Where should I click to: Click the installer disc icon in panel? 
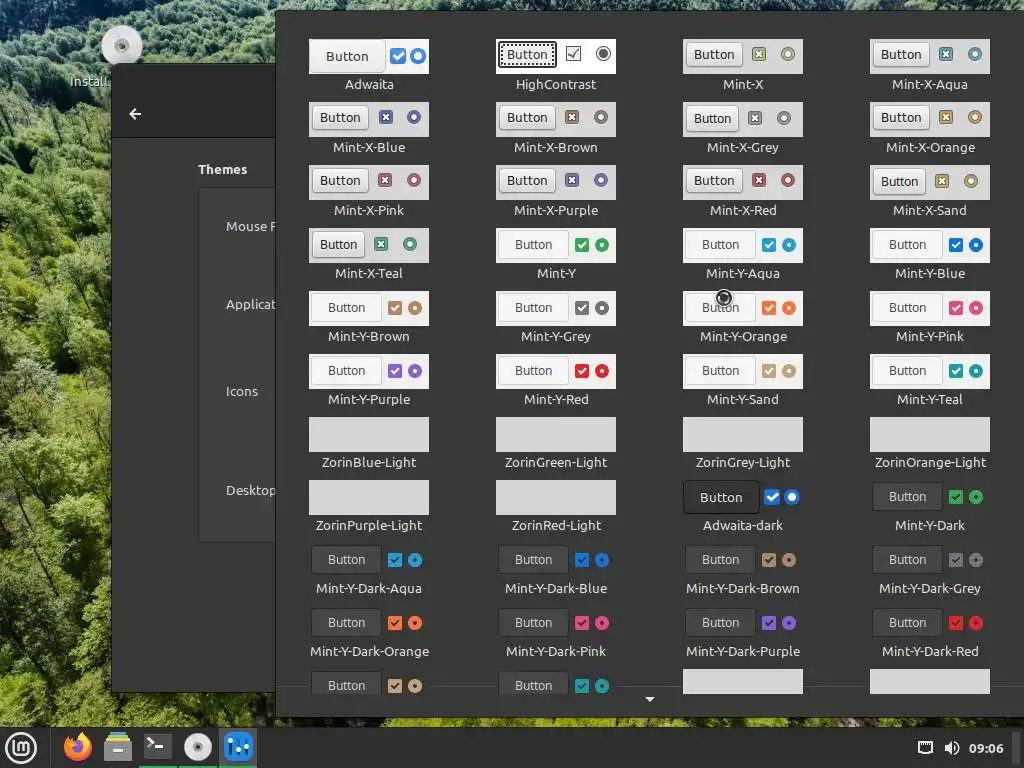(197, 747)
